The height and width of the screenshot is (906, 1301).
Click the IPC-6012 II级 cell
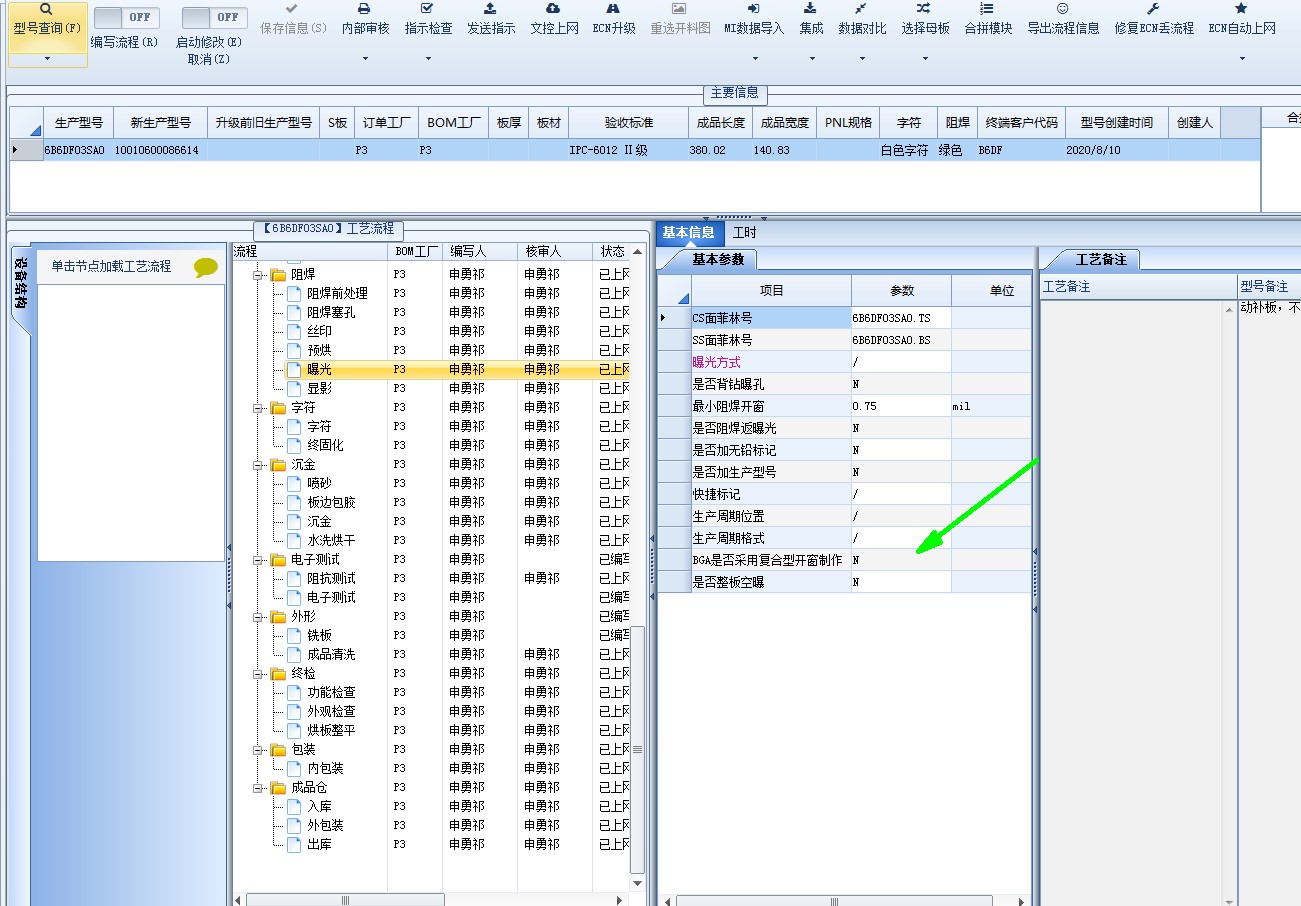coord(628,150)
